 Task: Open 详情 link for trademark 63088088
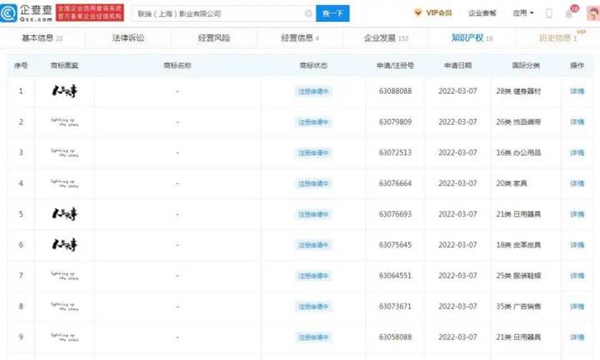click(x=577, y=91)
